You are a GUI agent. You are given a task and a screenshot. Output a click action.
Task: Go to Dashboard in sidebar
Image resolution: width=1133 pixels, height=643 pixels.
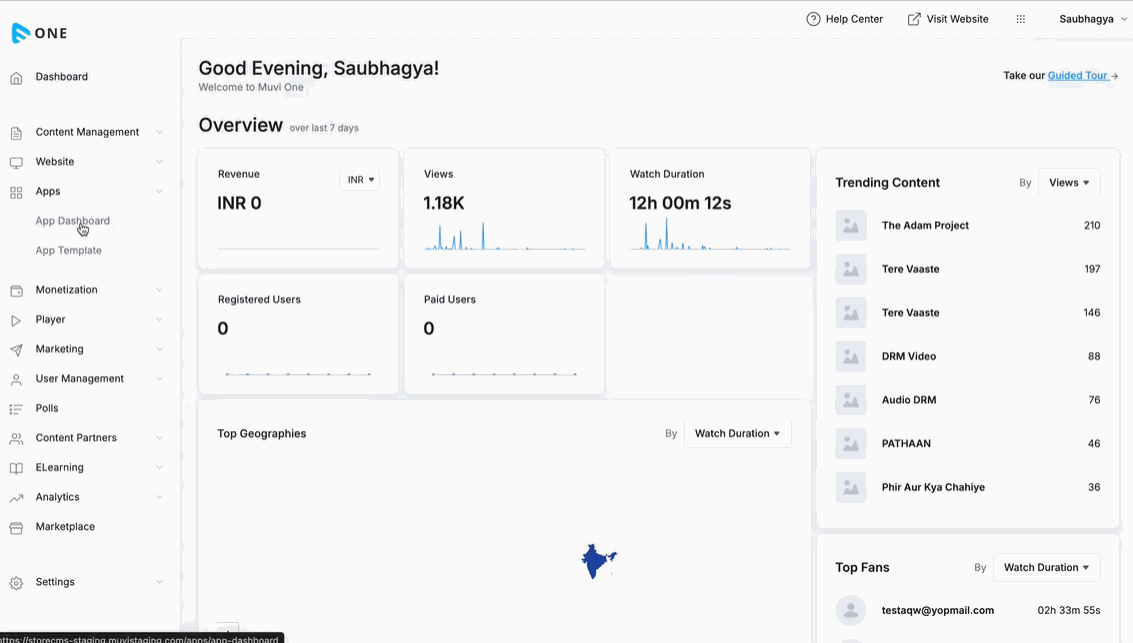point(61,77)
